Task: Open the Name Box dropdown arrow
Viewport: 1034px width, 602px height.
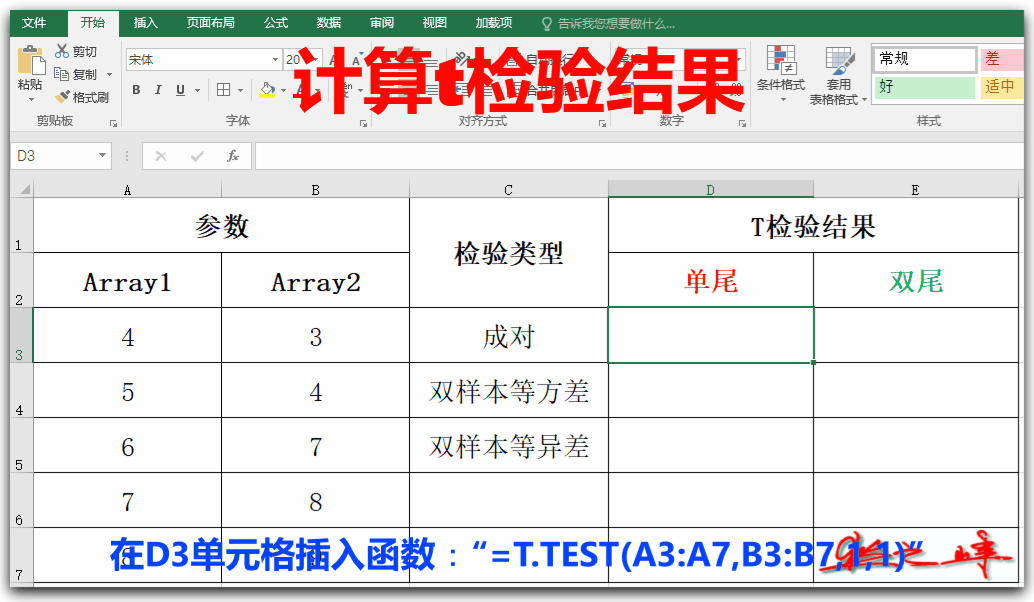Action: pos(102,156)
